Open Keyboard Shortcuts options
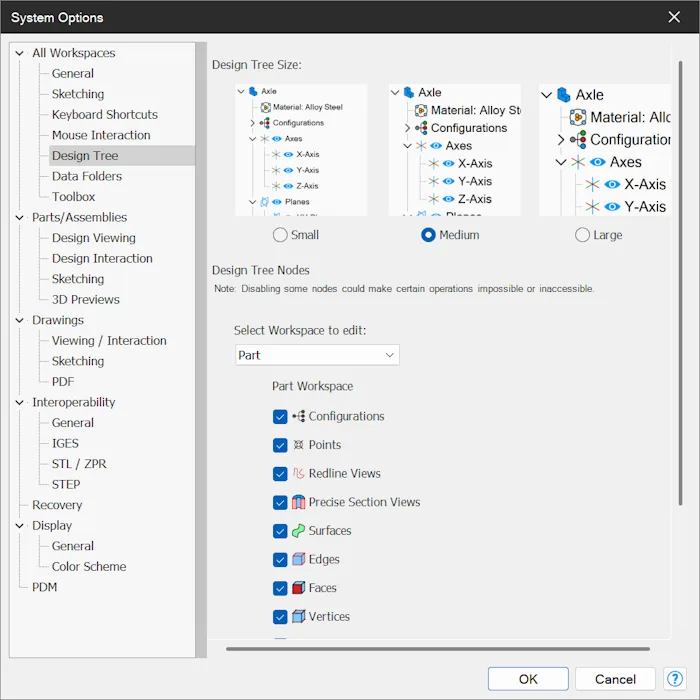Screen dimensions: 700x700 104,115
